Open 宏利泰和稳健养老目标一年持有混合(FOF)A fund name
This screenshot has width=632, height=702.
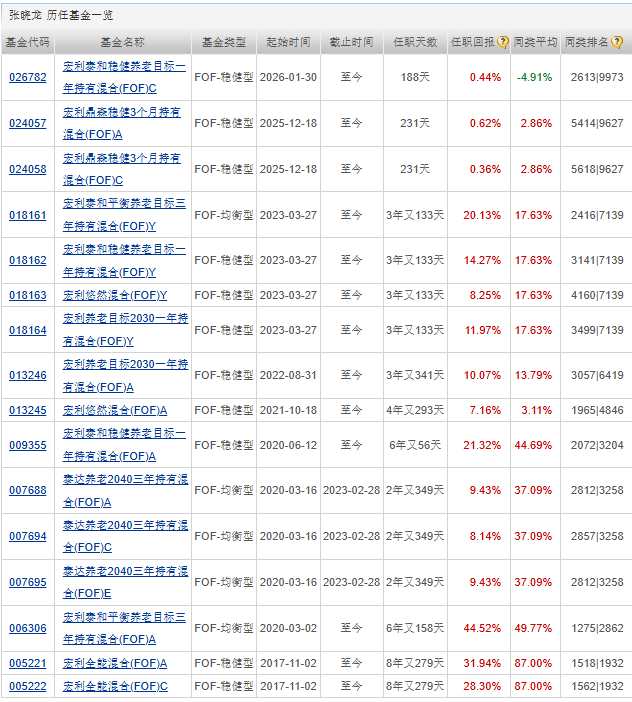[x=124, y=445]
